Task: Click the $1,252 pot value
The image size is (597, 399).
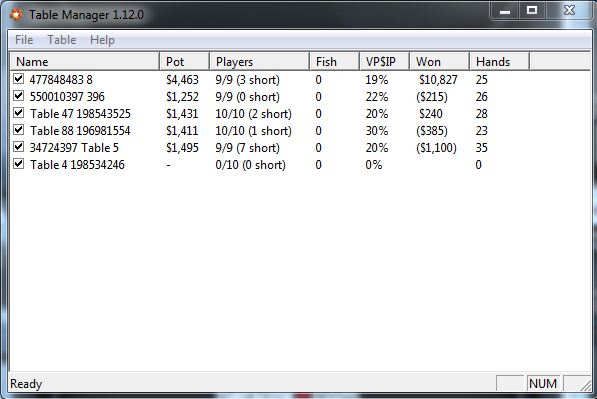Action: click(x=182, y=97)
